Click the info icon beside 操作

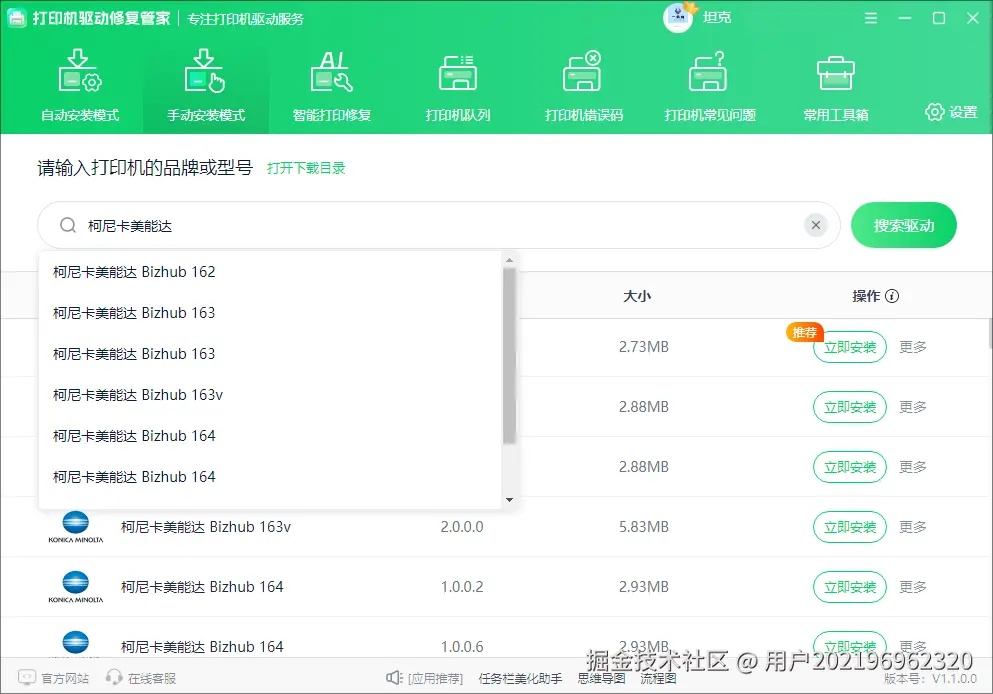coord(892,296)
